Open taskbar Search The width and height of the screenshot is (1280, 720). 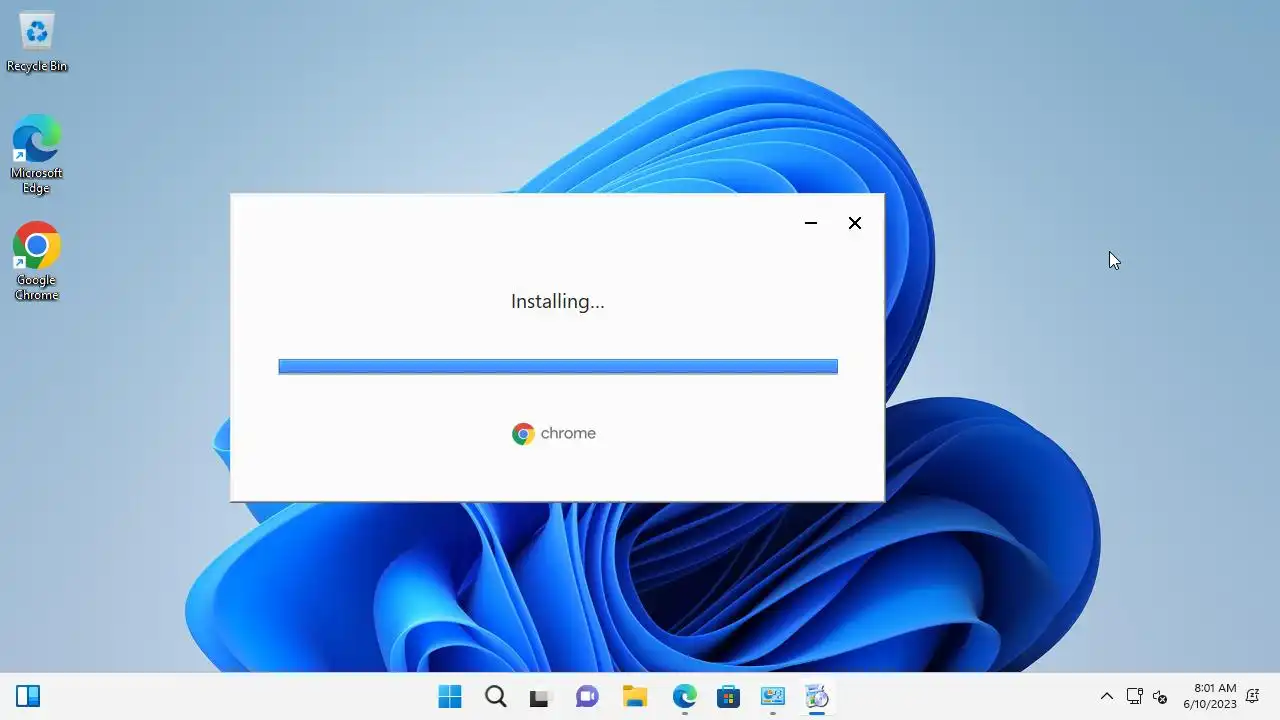[x=495, y=696]
